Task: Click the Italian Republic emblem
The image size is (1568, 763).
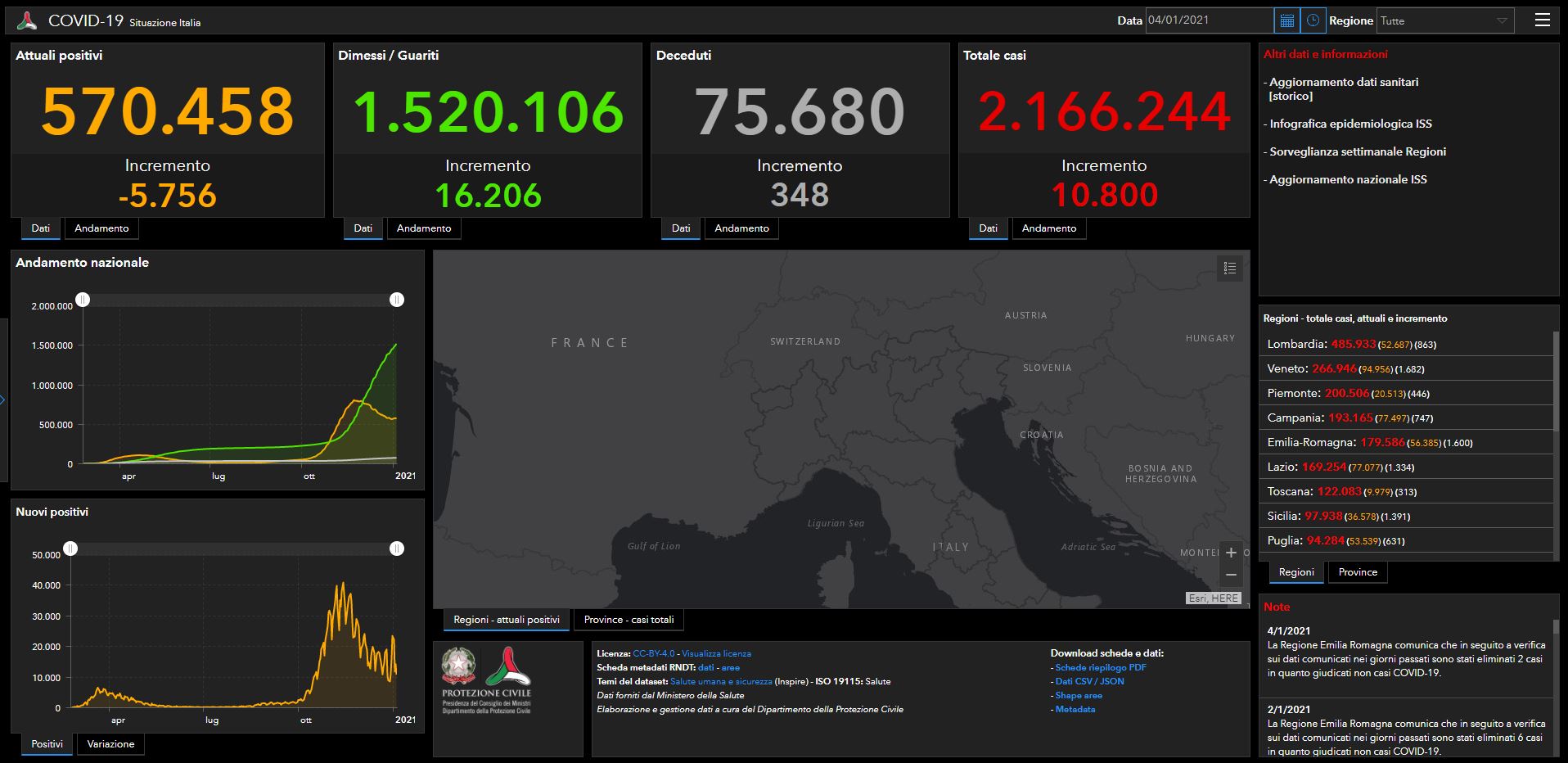Action: click(458, 667)
